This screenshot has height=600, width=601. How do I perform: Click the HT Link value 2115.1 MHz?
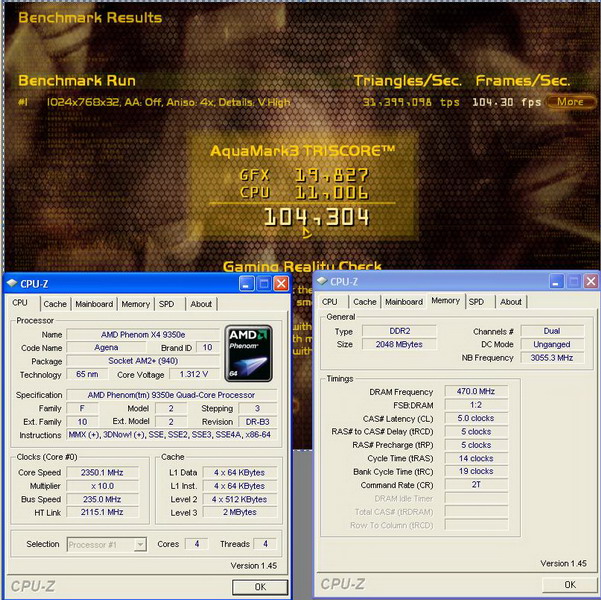pos(102,512)
